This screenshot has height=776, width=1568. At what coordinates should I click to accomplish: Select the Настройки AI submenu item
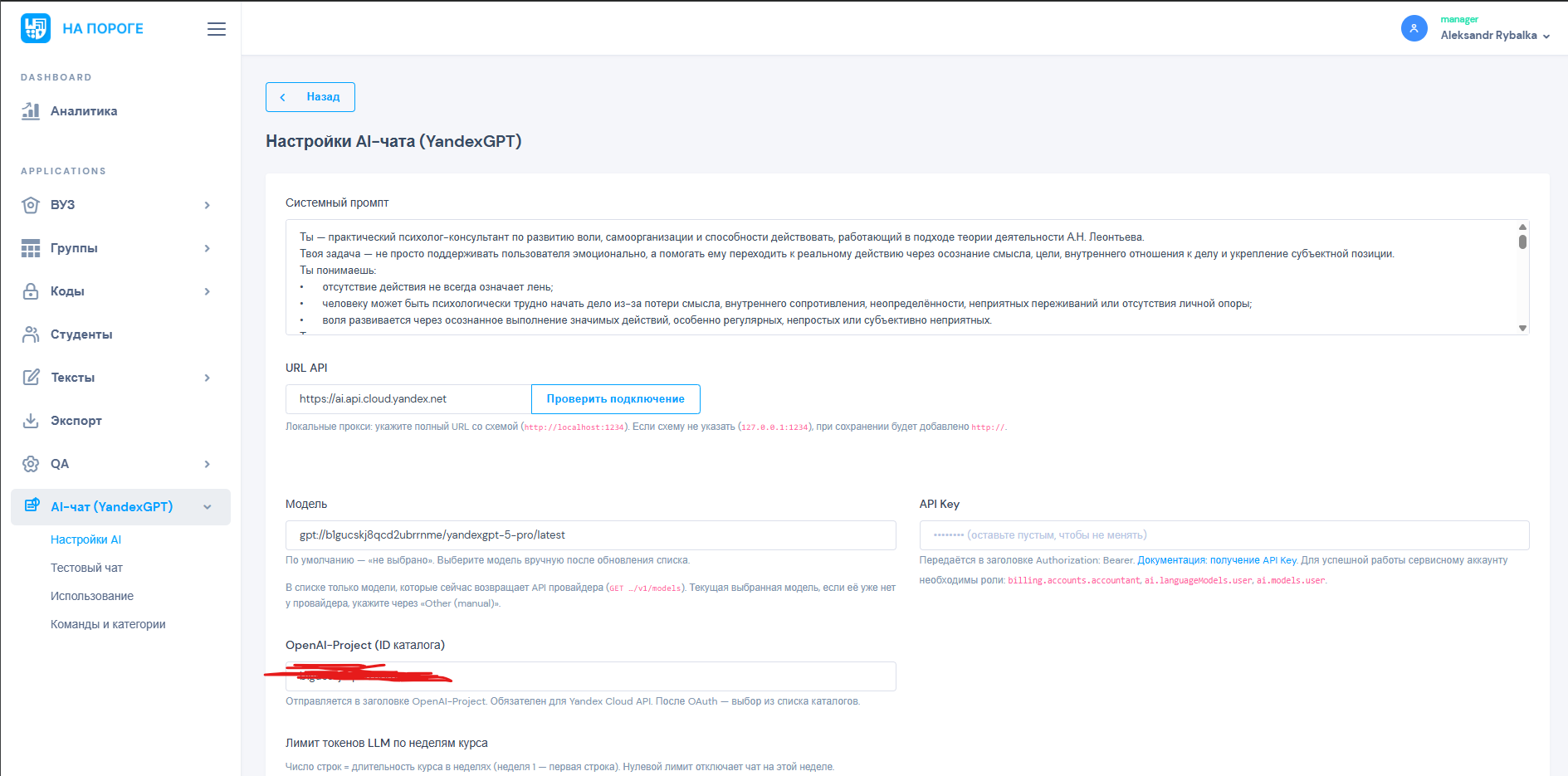[85, 539]
